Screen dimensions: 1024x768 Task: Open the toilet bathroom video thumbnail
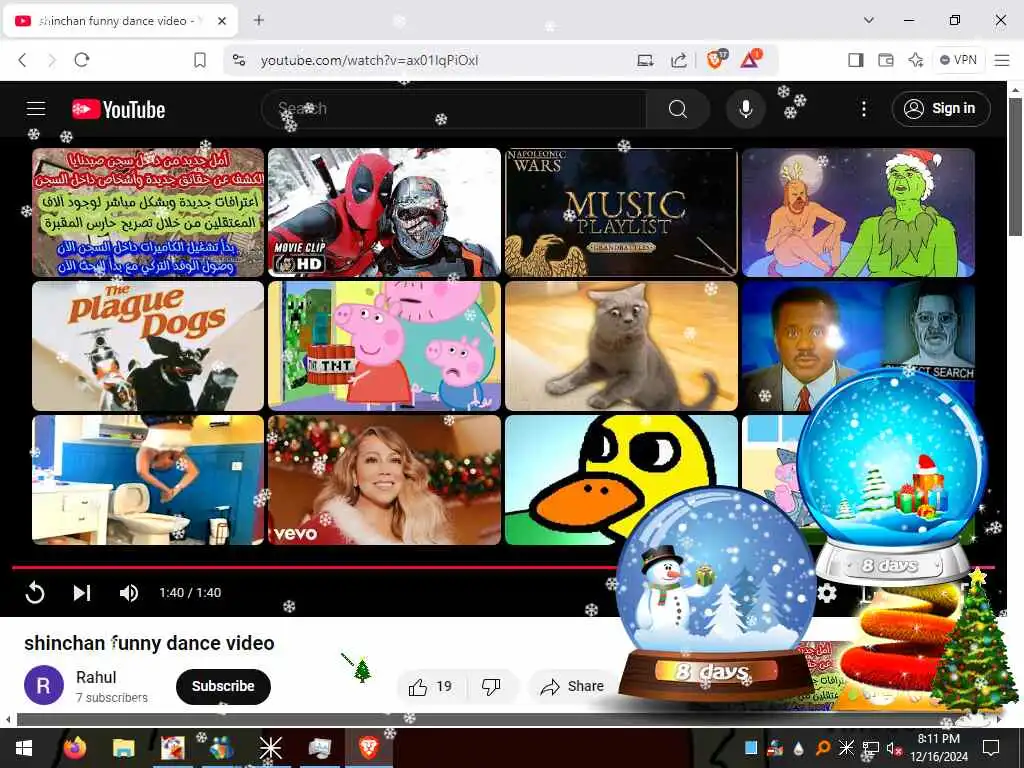tap(148, 480)
